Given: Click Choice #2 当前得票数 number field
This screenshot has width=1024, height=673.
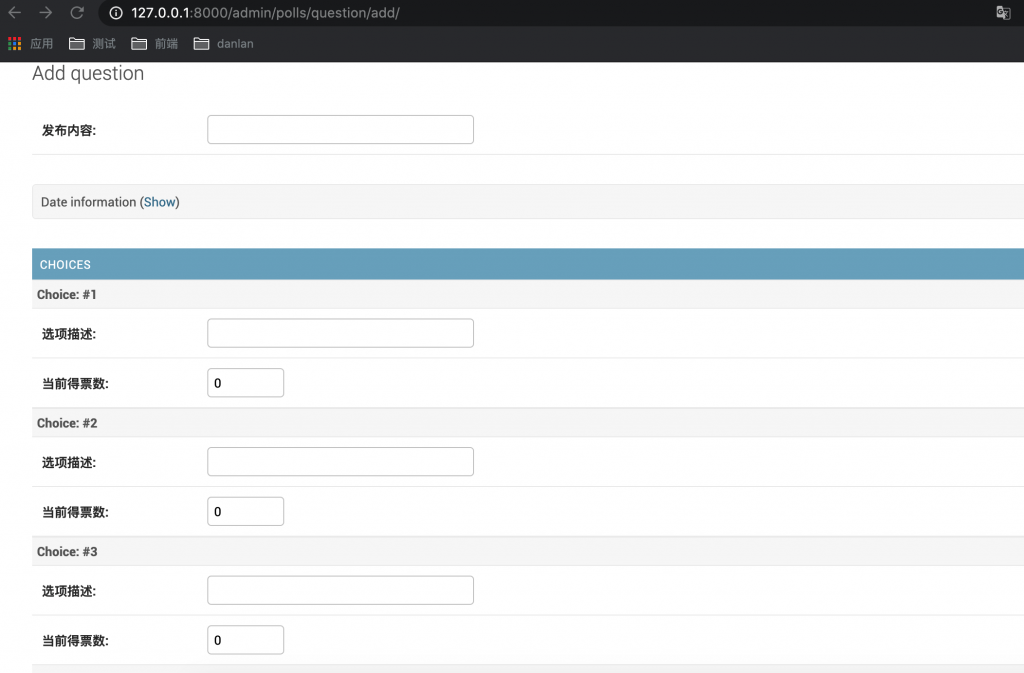Looking at the screenshot, I should pyautogui.click(x=245, y=512).
